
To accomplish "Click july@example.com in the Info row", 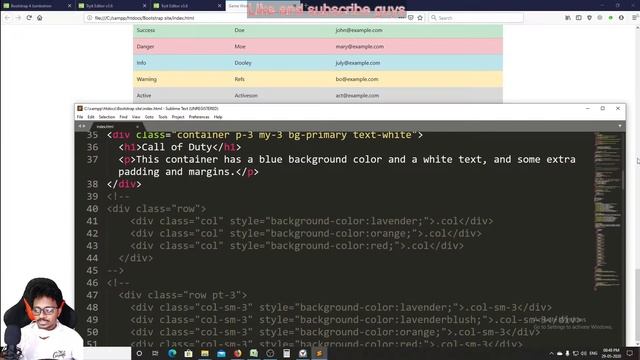I will click(358, 63).
